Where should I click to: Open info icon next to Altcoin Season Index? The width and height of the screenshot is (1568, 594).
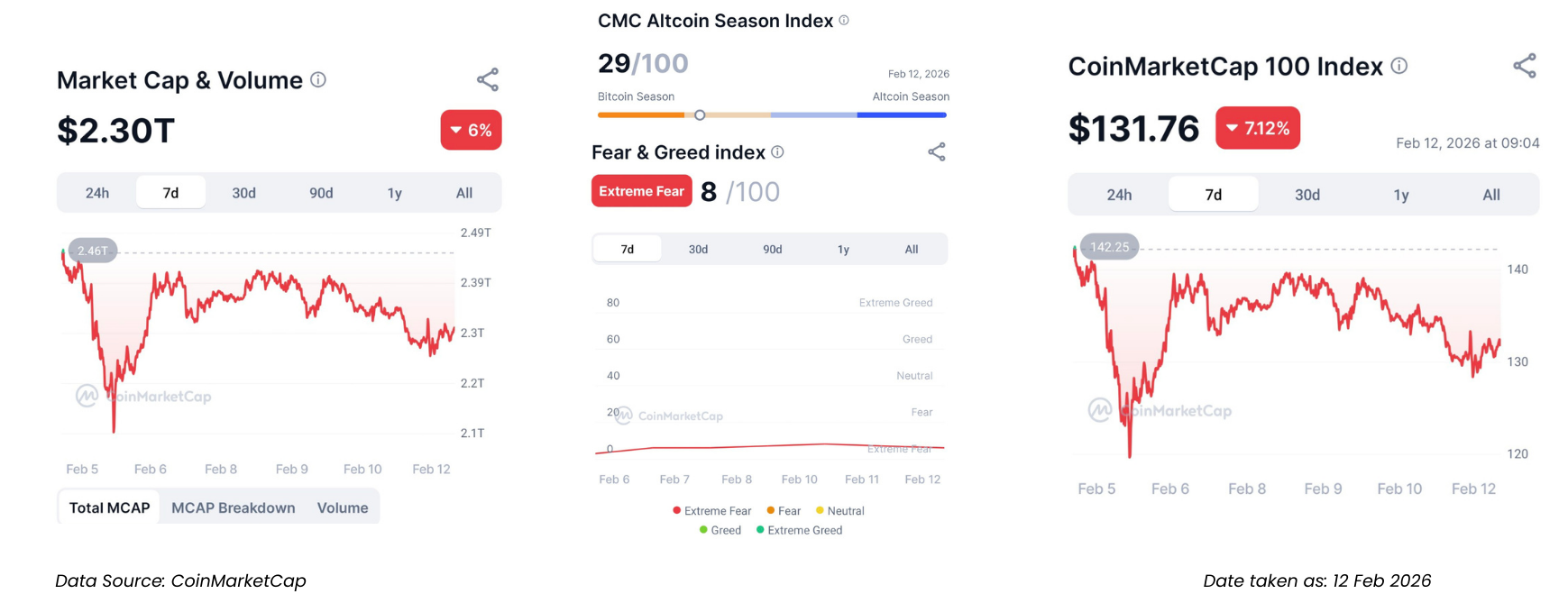[844, 20]
